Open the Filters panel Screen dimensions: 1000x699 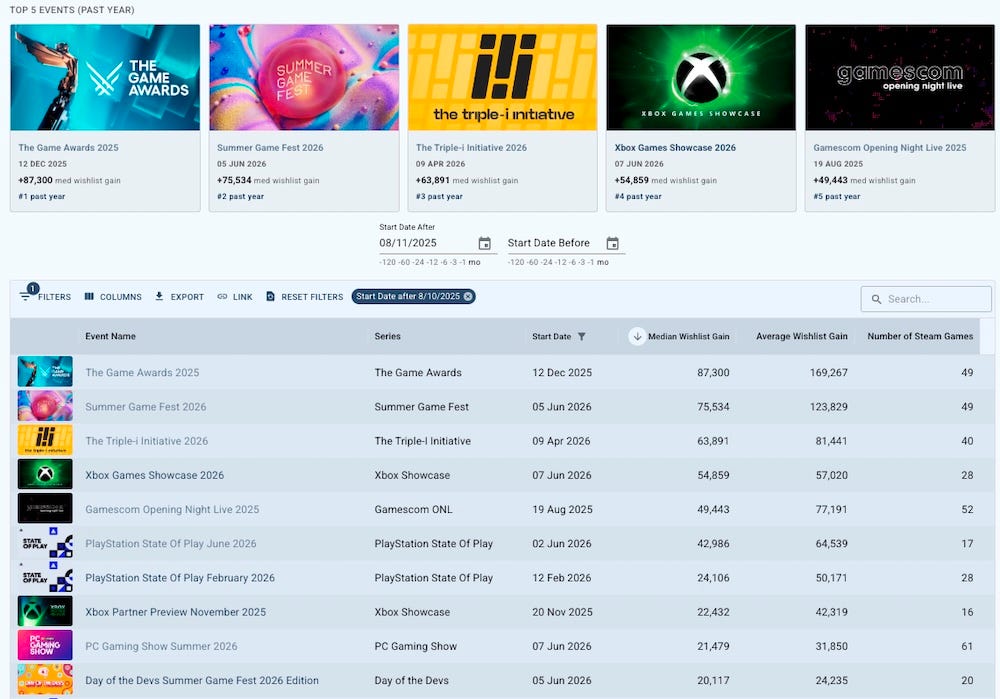coord(45,297)
